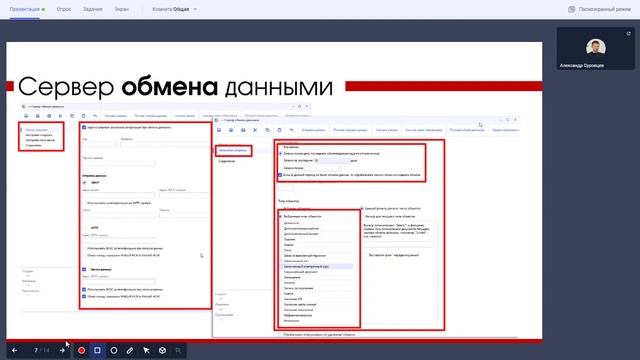Toggle Прием данных checkbox in back window

84,269
